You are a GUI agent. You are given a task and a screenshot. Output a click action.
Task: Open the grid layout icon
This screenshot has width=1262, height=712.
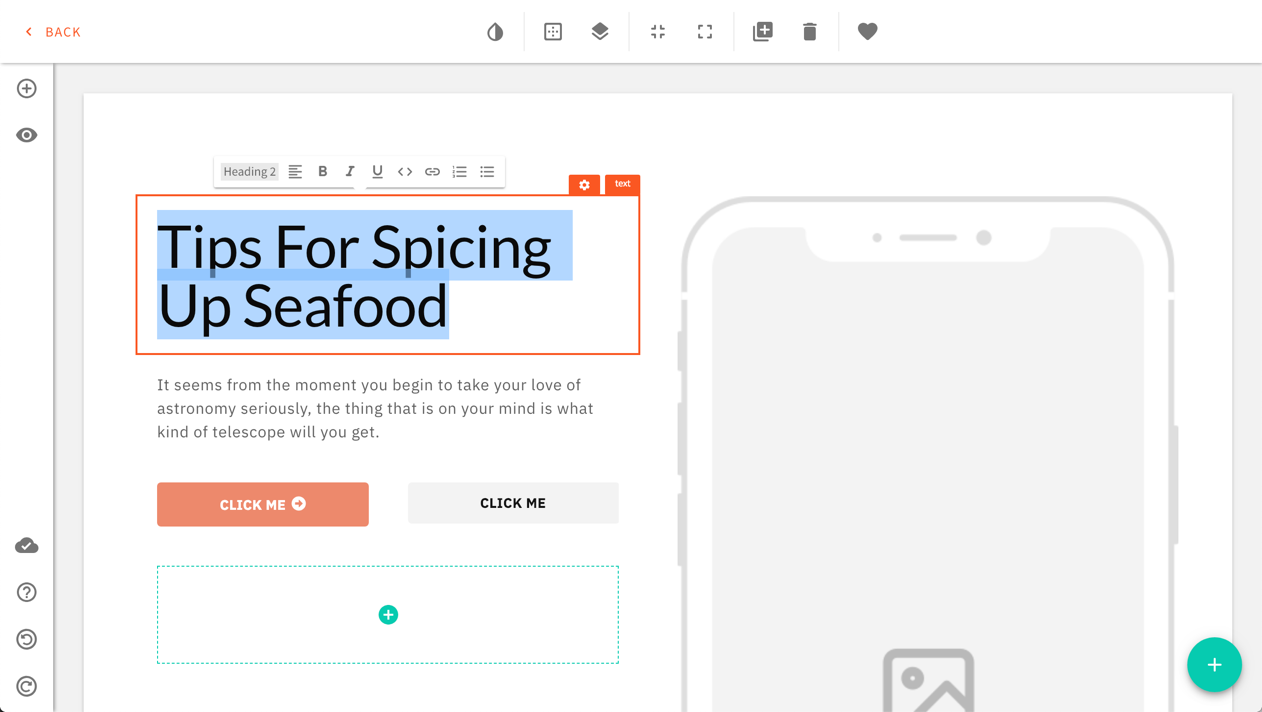pos(553,32)
